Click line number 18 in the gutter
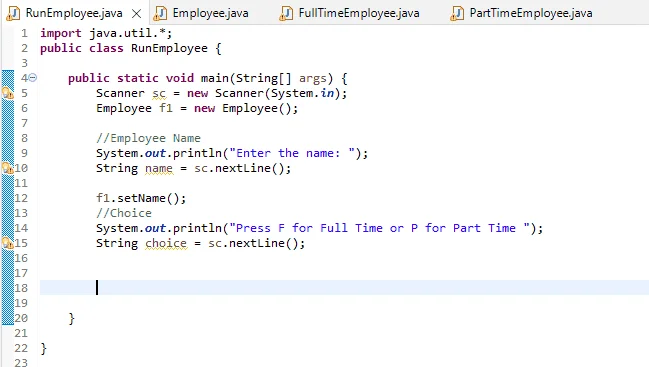Viewport: 649px width, 367px height. pos(21,288)
